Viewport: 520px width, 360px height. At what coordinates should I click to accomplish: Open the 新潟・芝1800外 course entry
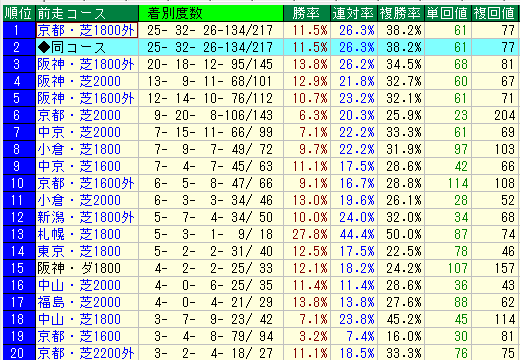point(86,217)
